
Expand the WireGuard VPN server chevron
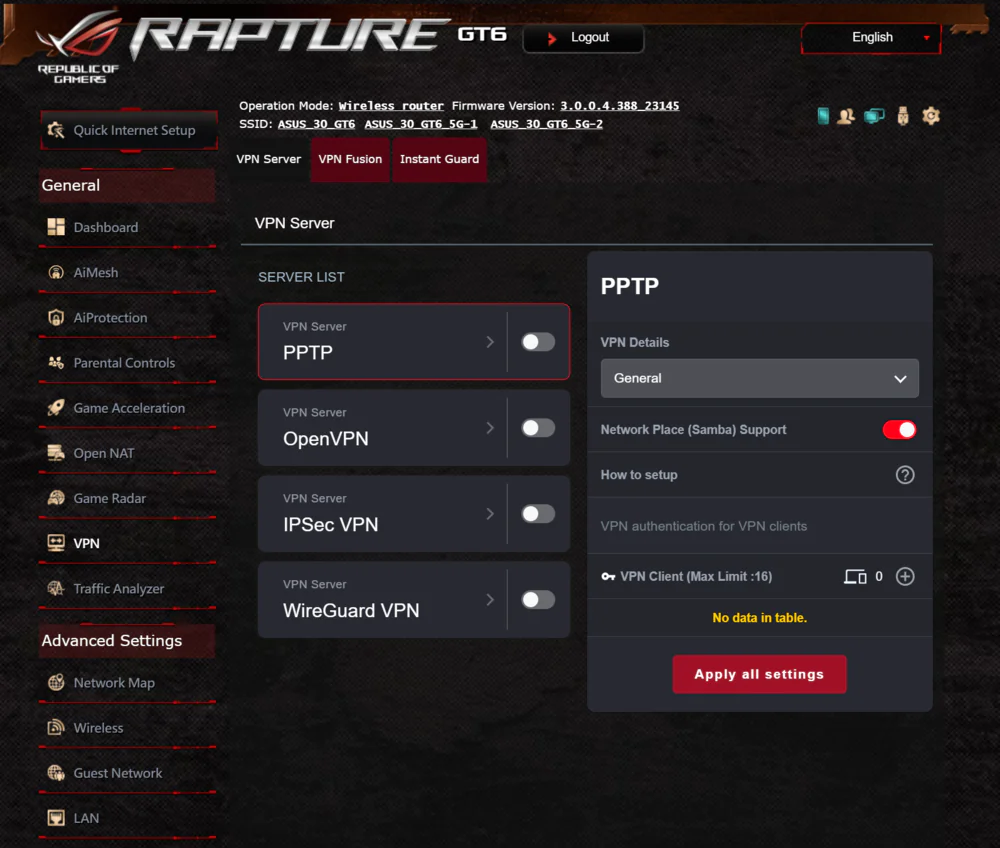(x=490, y=599)
